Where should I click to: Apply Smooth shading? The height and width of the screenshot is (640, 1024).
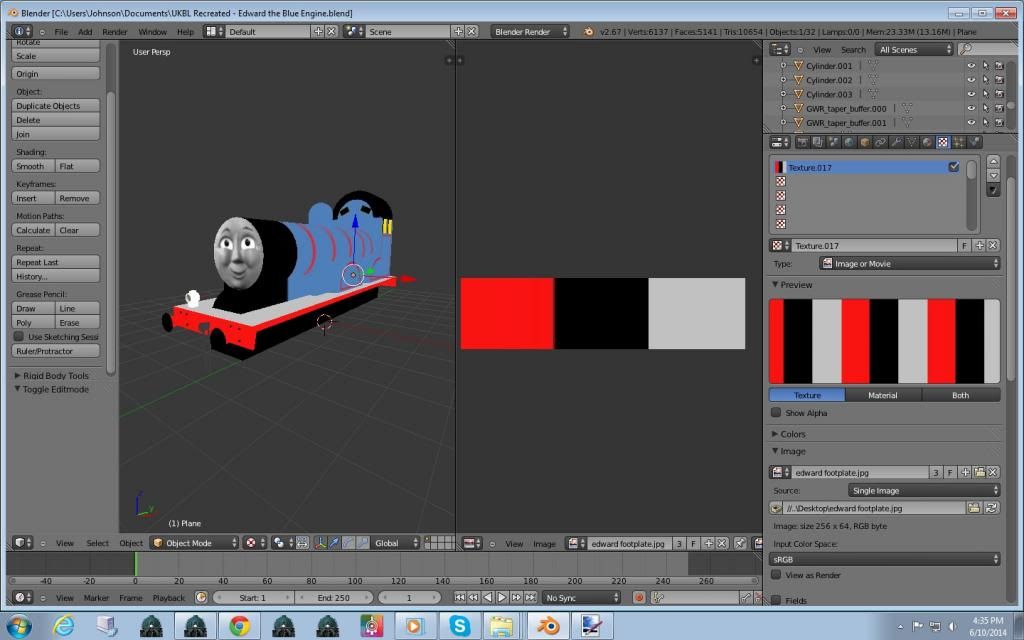pos(33,167)
